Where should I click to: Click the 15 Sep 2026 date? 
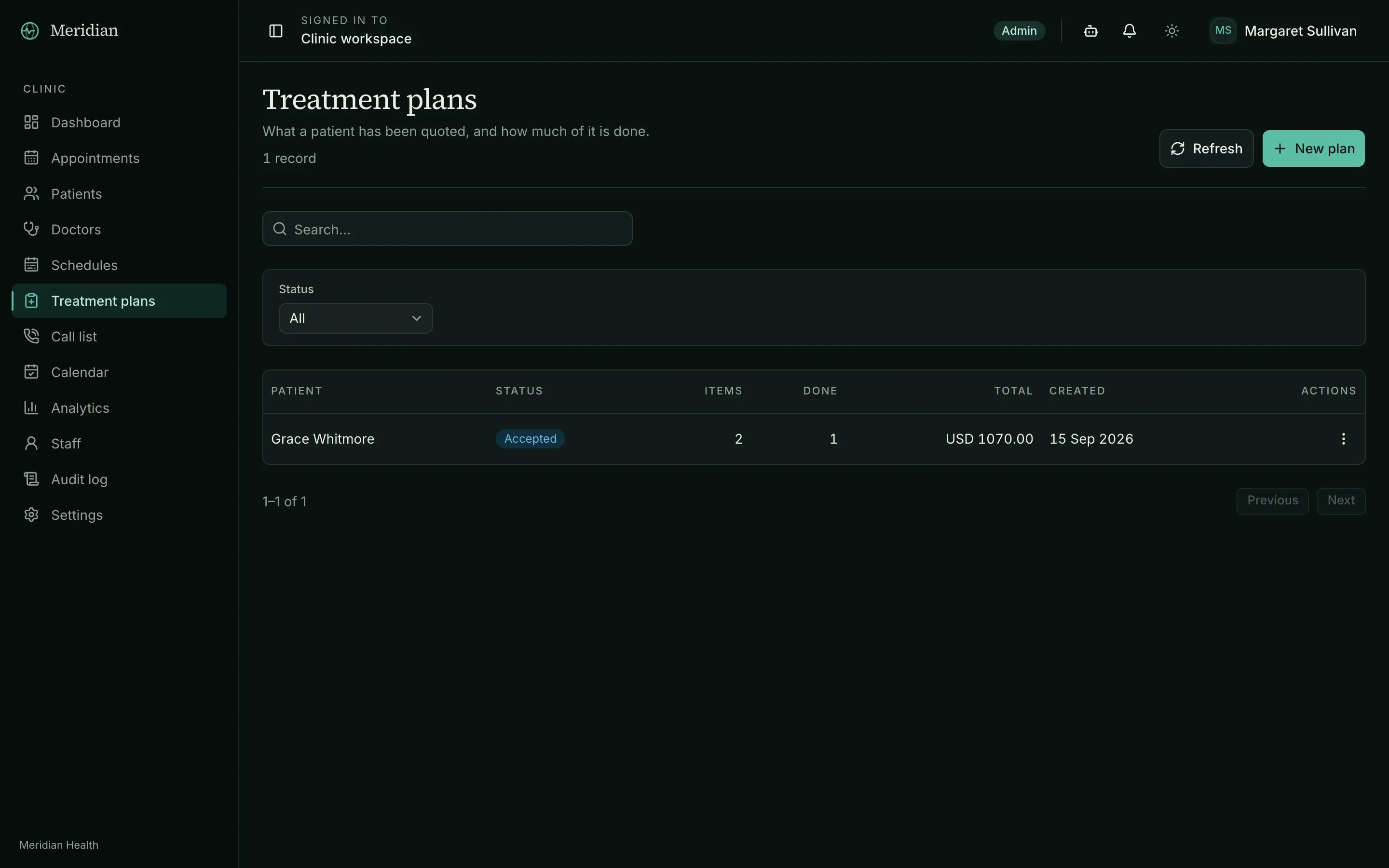(1091, 439)
